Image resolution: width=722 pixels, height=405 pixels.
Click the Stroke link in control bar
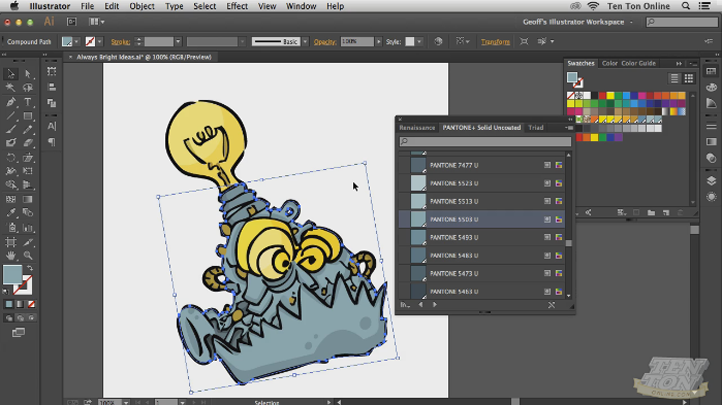click(x=120, y=42)
